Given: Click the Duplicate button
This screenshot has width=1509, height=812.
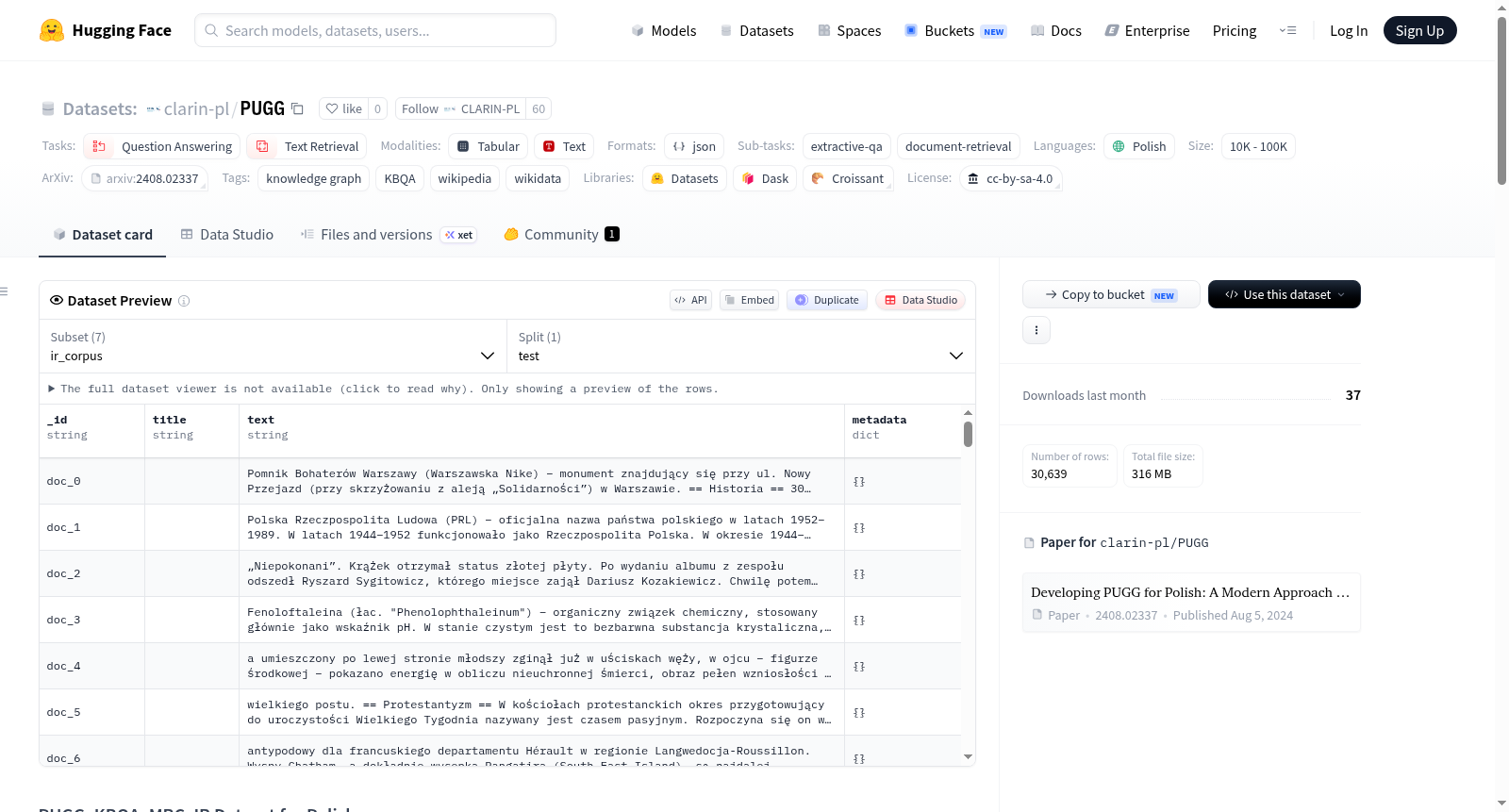Looking at the screenshot, I should (827, 300).
